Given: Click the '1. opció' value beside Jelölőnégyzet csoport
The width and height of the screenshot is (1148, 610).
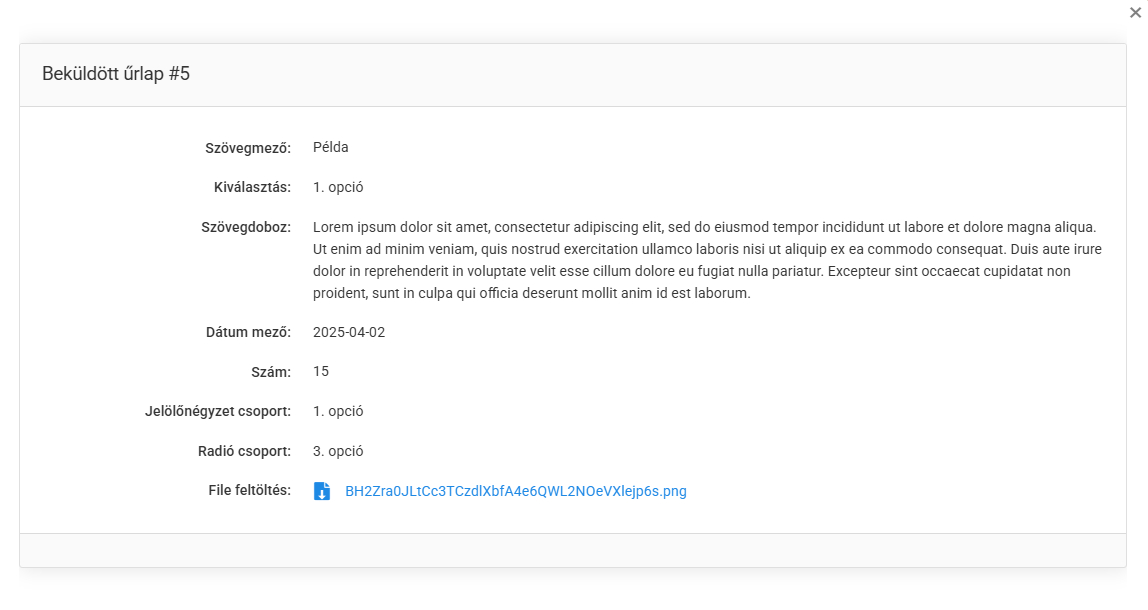Looking at the screenshot, I should pos(338,411).
